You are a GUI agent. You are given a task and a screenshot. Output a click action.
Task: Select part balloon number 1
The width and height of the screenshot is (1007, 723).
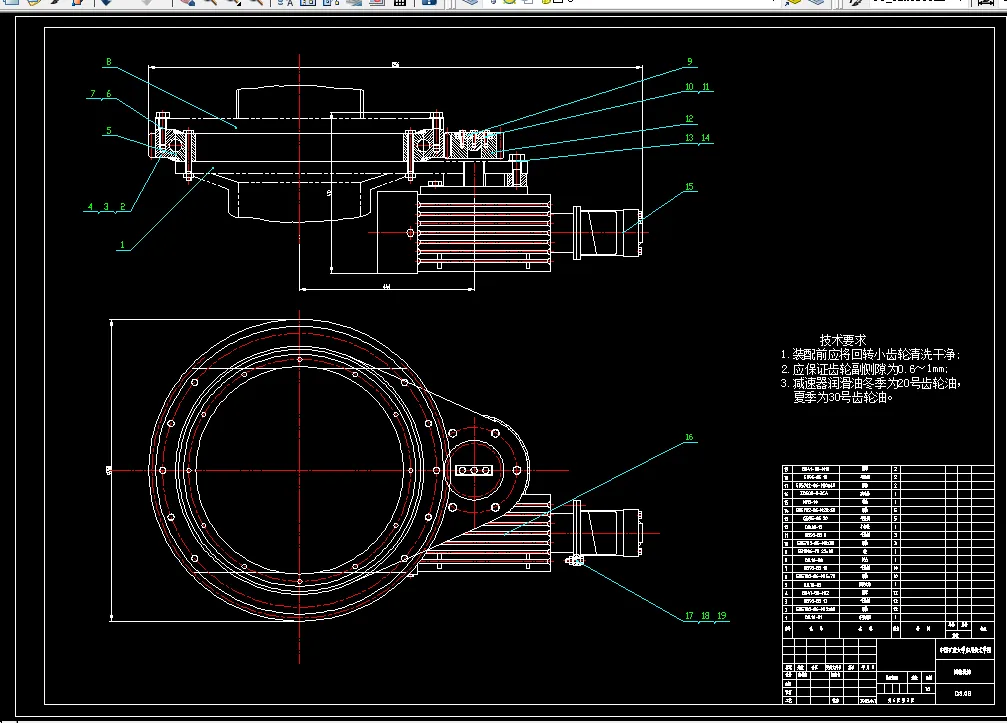[122, 245]
